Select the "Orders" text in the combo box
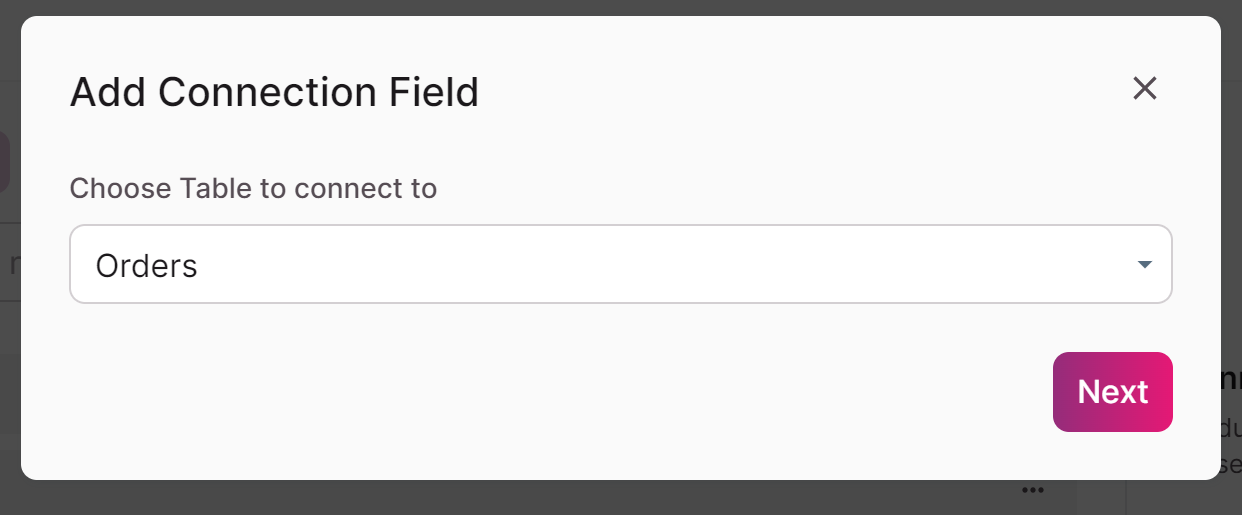Image resolution: width=1242 pixels, height=515 pixels. (147, 266)
